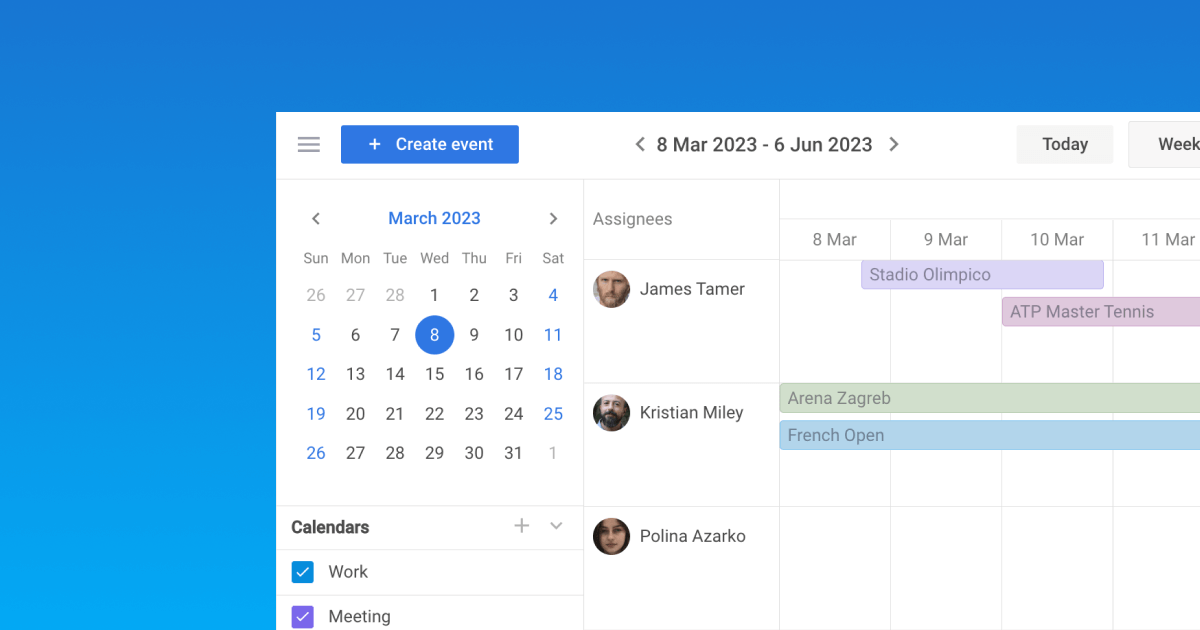Open month picker via March 2023 heading
The image size is (1200, 630).
(x=434, y=218)
